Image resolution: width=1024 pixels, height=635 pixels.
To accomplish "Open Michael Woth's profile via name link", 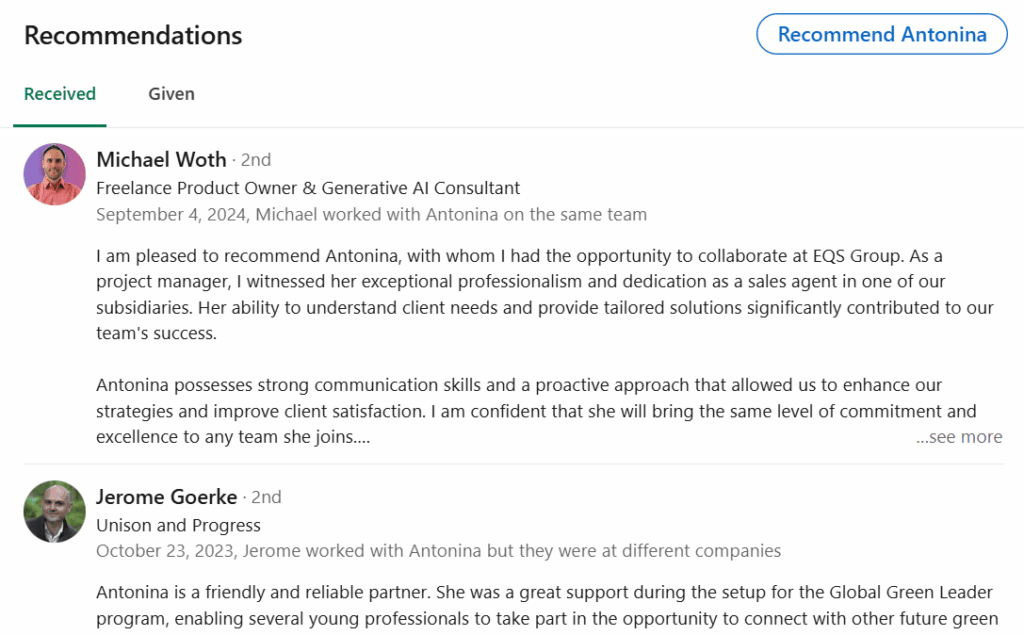I will coord(161,160).
